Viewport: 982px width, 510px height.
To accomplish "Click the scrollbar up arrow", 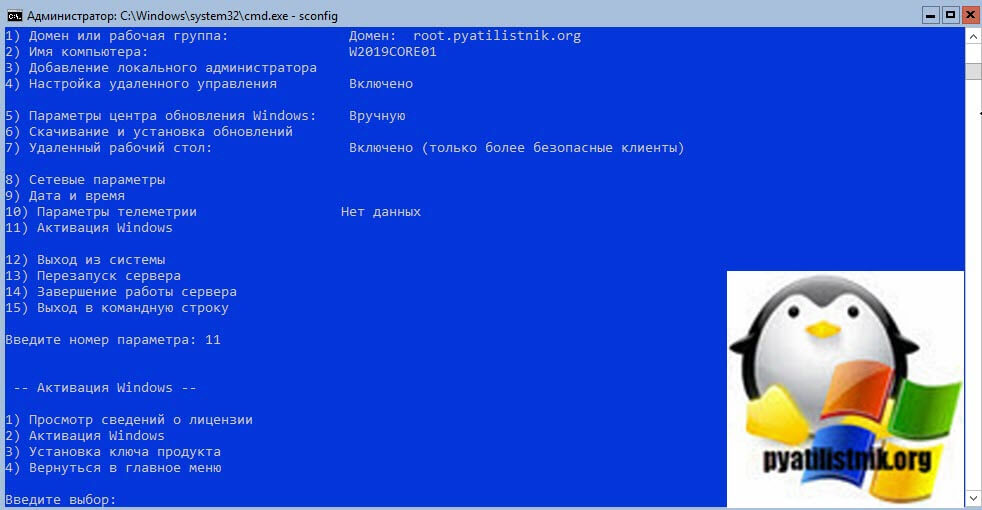I will click(973, 36).
